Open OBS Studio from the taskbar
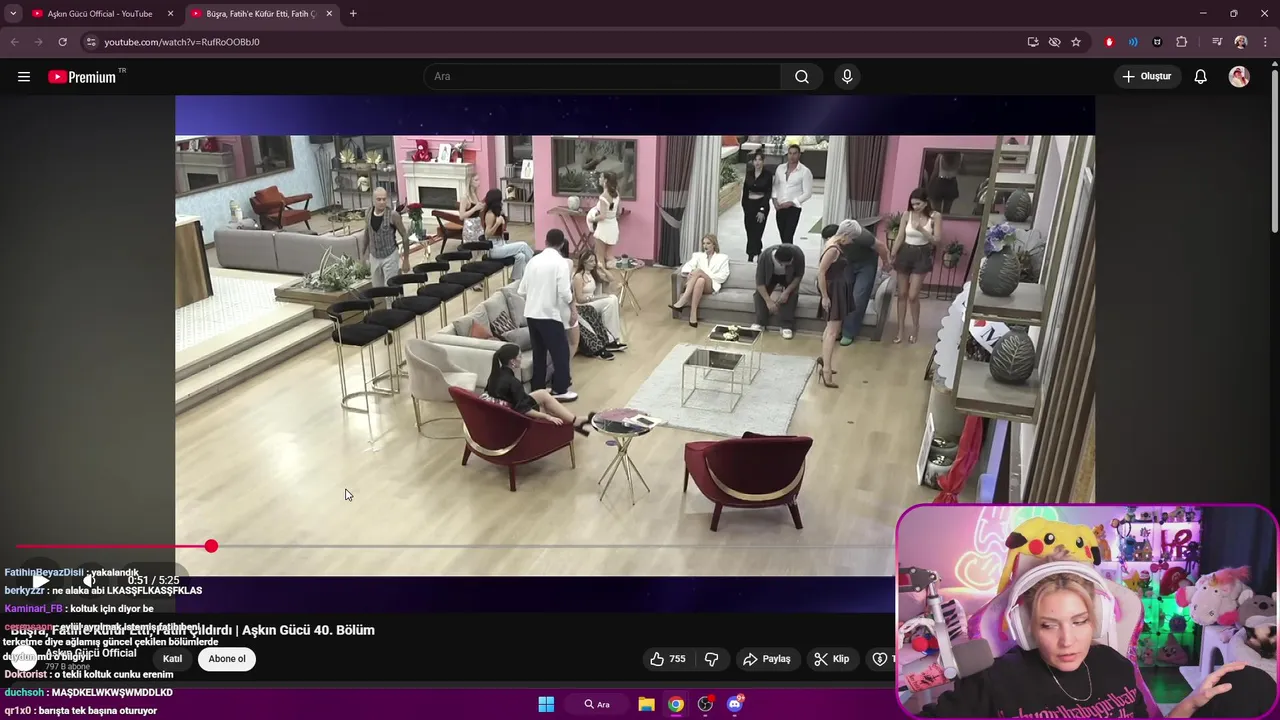This screenshot has height=720, width=1280. coord(705,704)
